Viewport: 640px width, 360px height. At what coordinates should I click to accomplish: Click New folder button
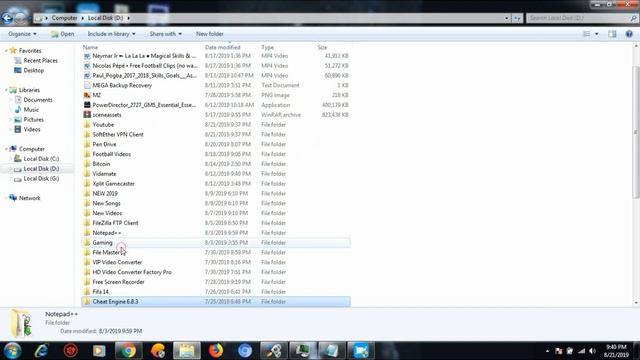(209, 34)
